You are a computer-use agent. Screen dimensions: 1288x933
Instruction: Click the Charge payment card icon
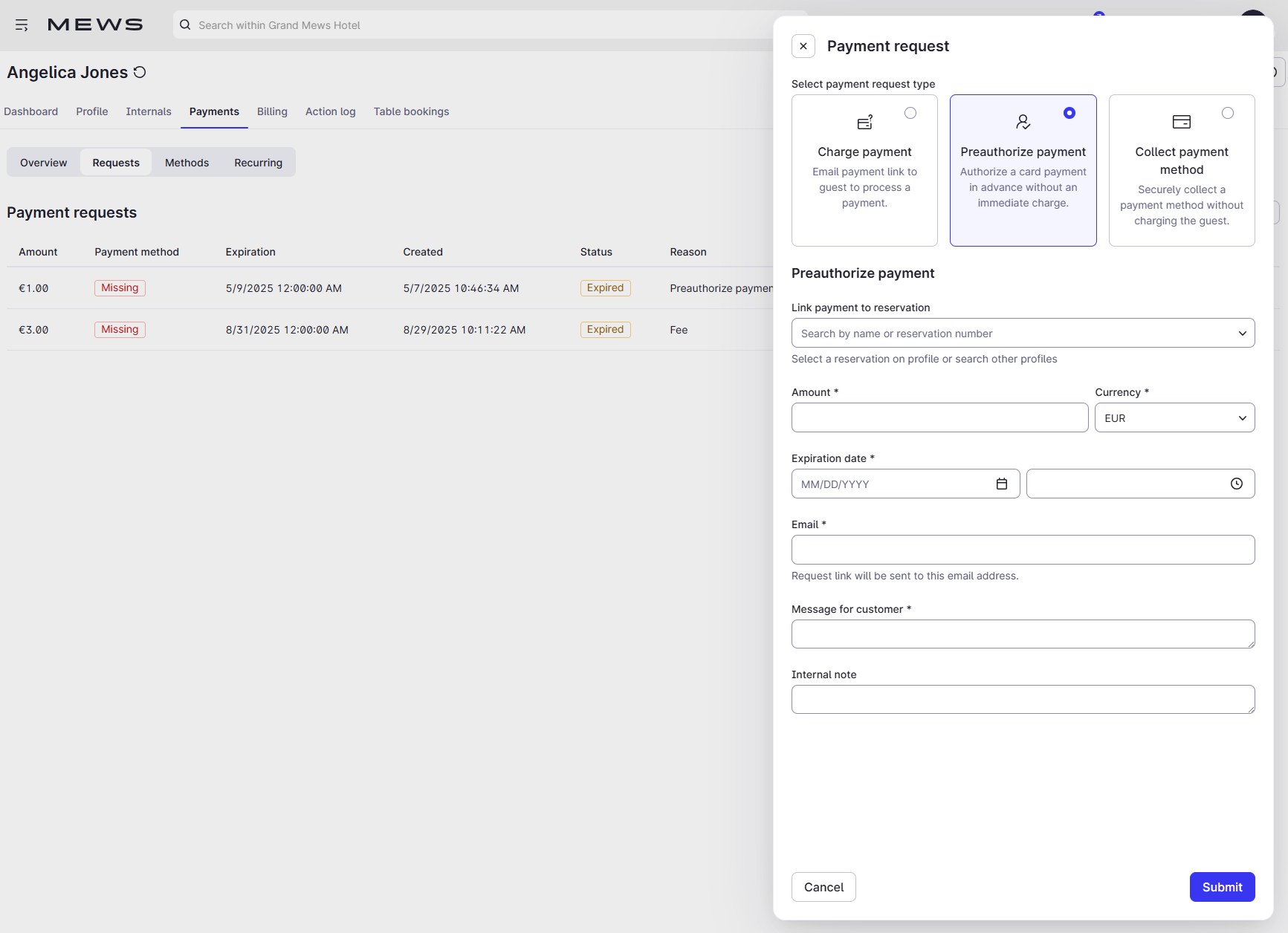865,122
